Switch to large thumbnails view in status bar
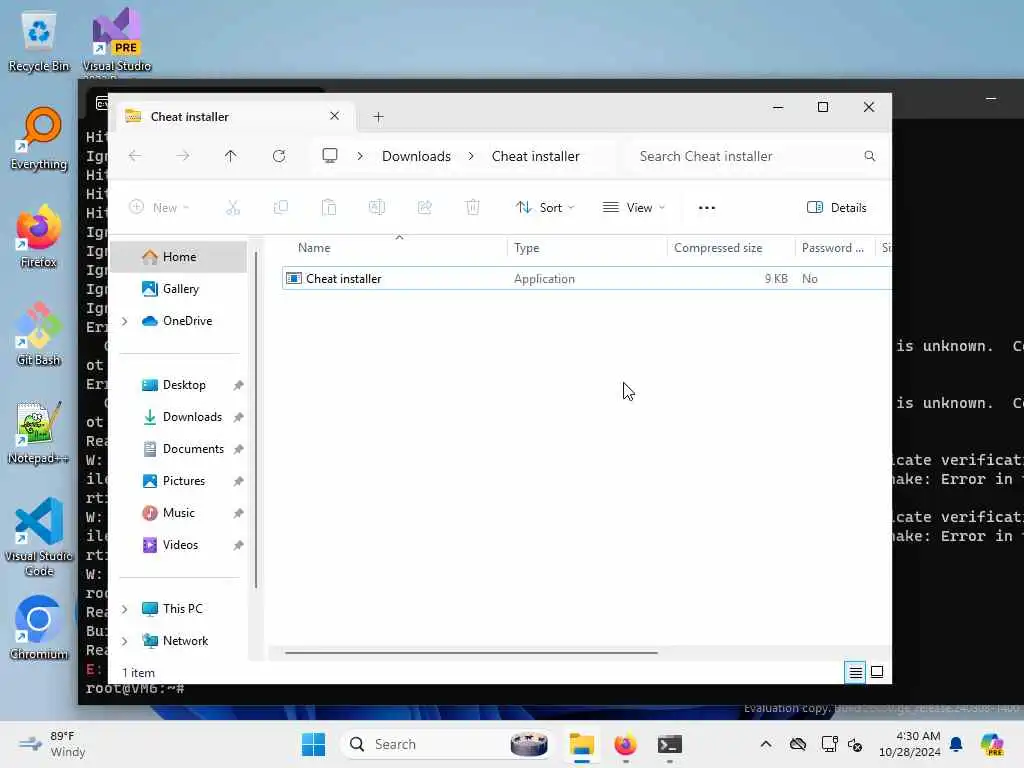 pyautogui.click(x=877, y=672)
